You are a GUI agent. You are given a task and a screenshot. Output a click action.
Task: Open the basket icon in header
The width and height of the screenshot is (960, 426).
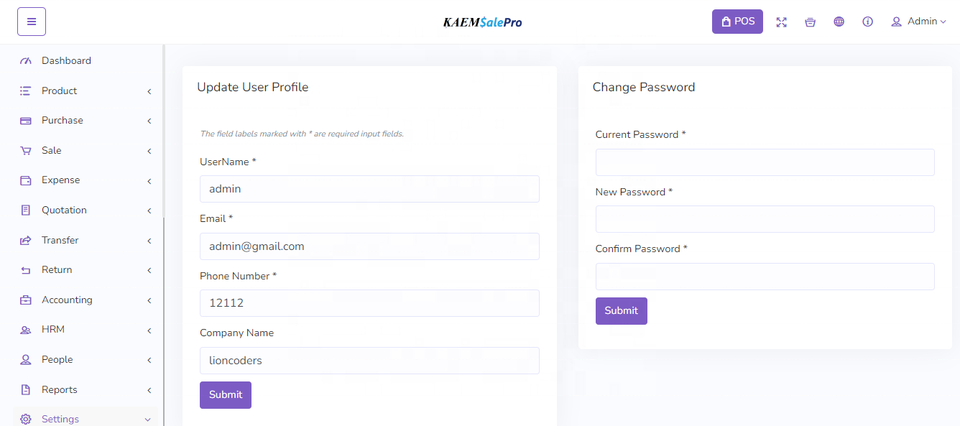point(810,22)
